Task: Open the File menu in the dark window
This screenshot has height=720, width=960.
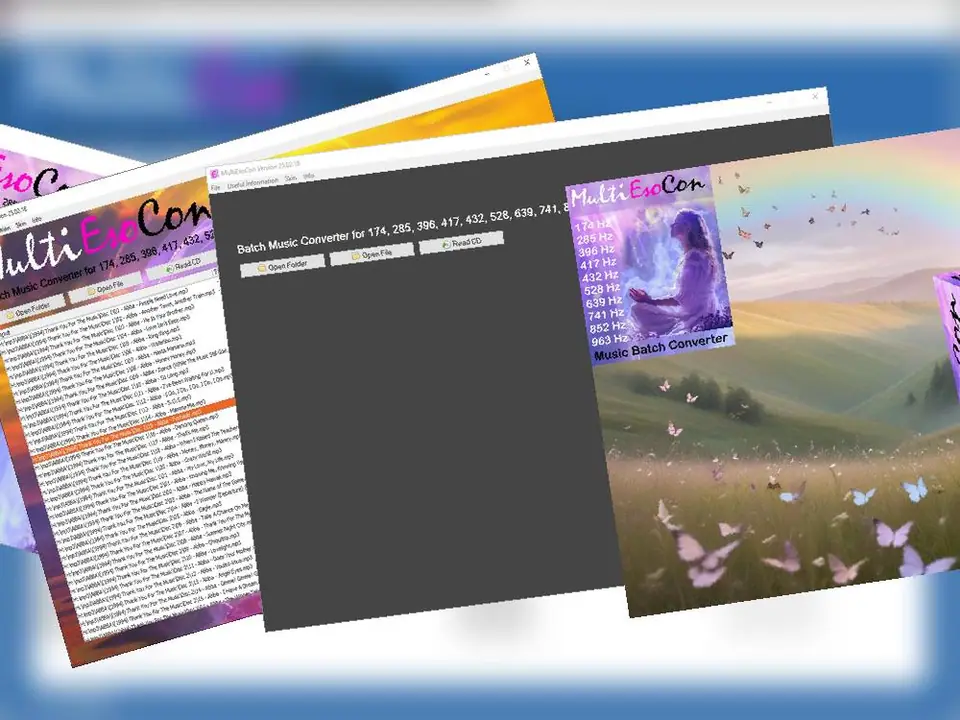Action: tap(213, 187)
